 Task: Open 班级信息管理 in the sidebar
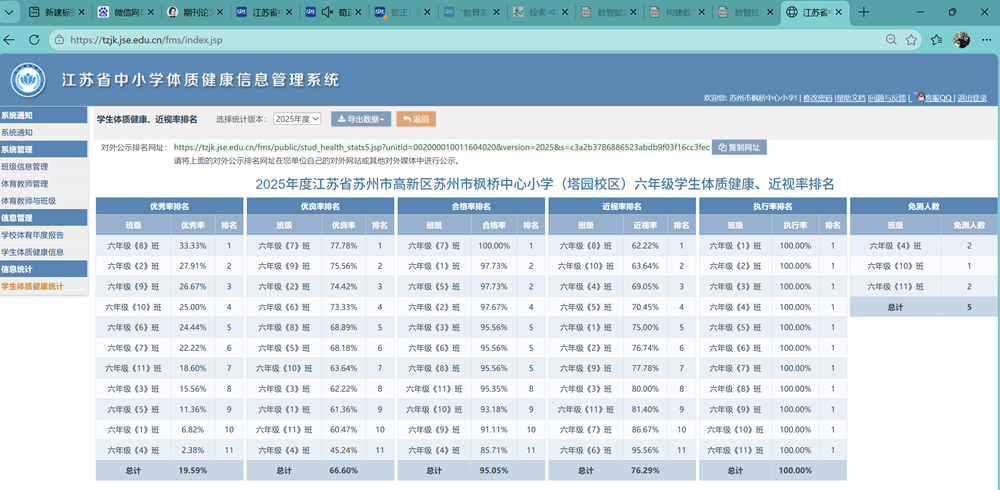coord(25,167)
